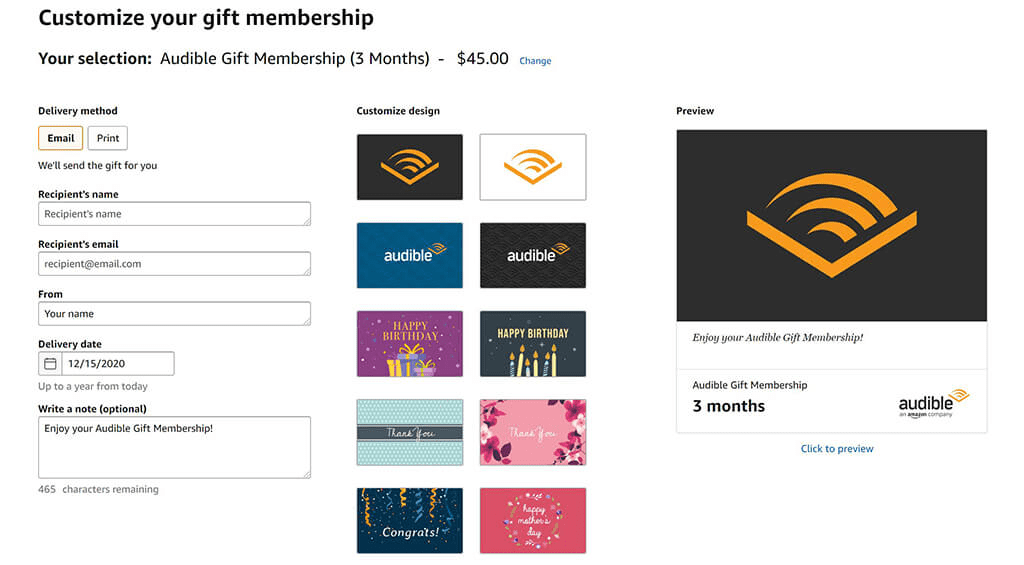The image size is (1024, 565).
Task: Open the delivery date field 12/15/2020
Action: click(117, 363)
